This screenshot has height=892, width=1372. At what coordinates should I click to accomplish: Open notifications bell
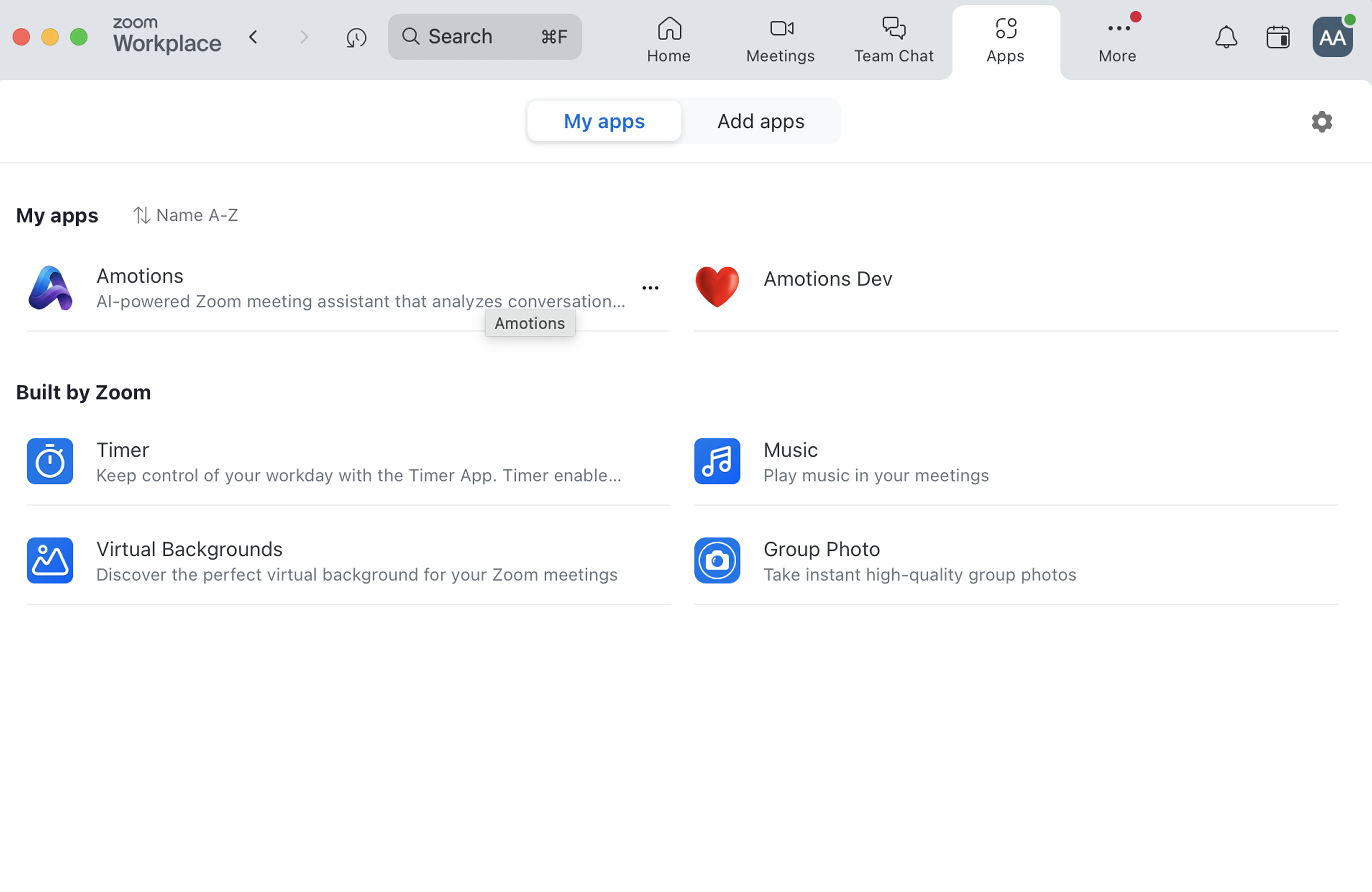1226,37
